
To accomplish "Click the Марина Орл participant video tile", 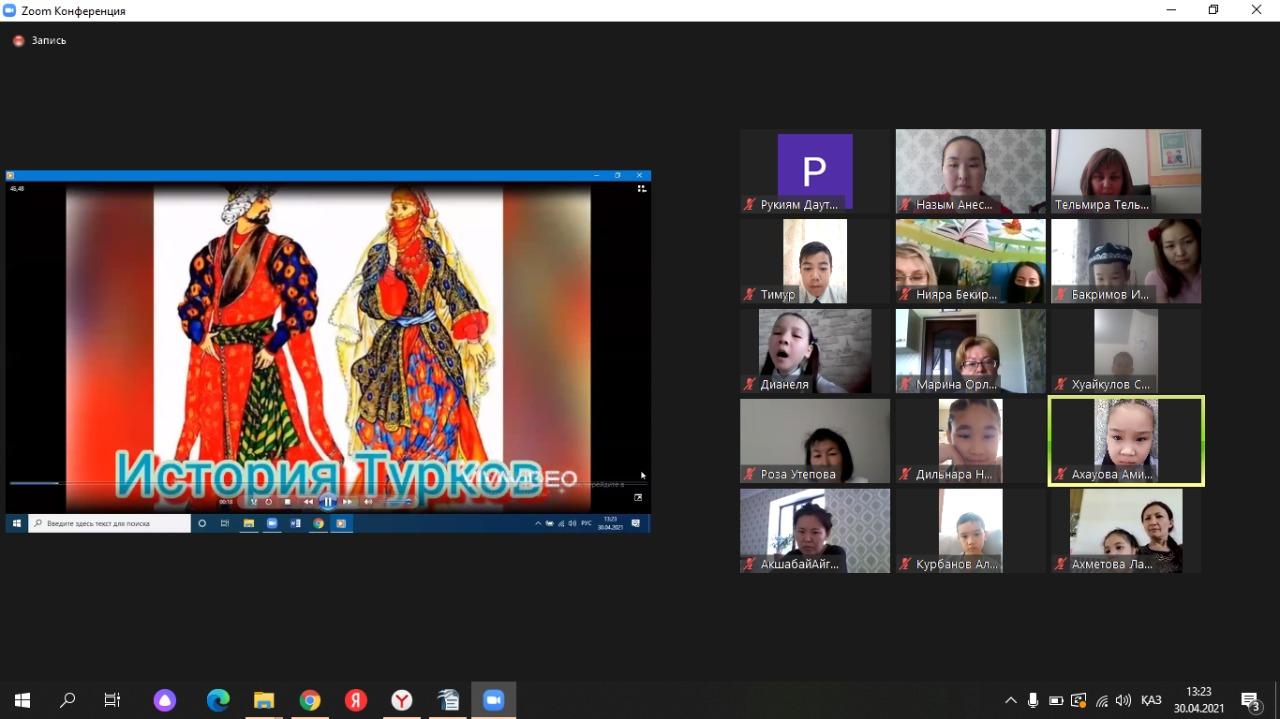I will click(x=970, y=351).
